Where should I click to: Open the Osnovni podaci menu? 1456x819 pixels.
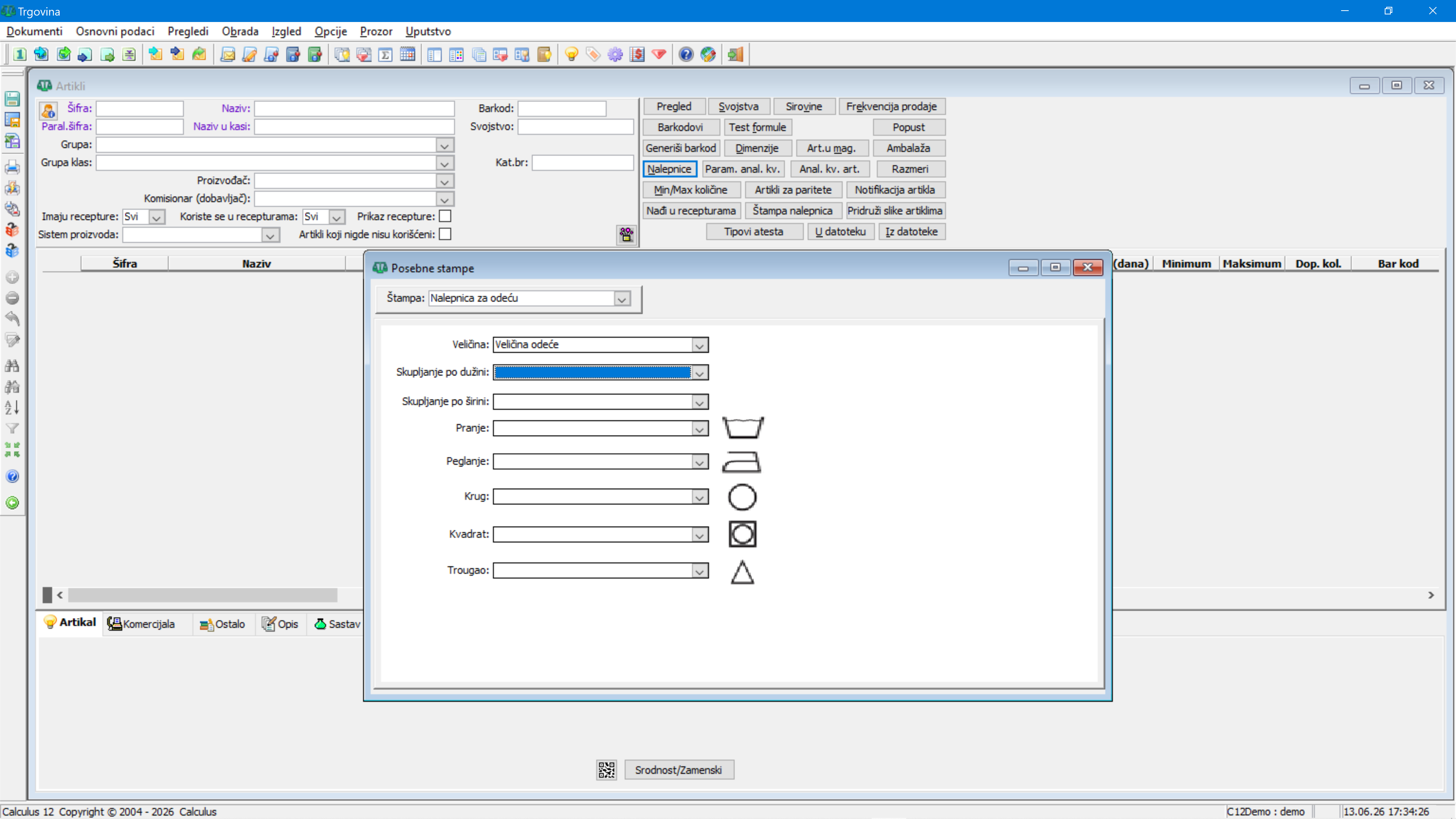pyautogui.click(x=115, y=31)
